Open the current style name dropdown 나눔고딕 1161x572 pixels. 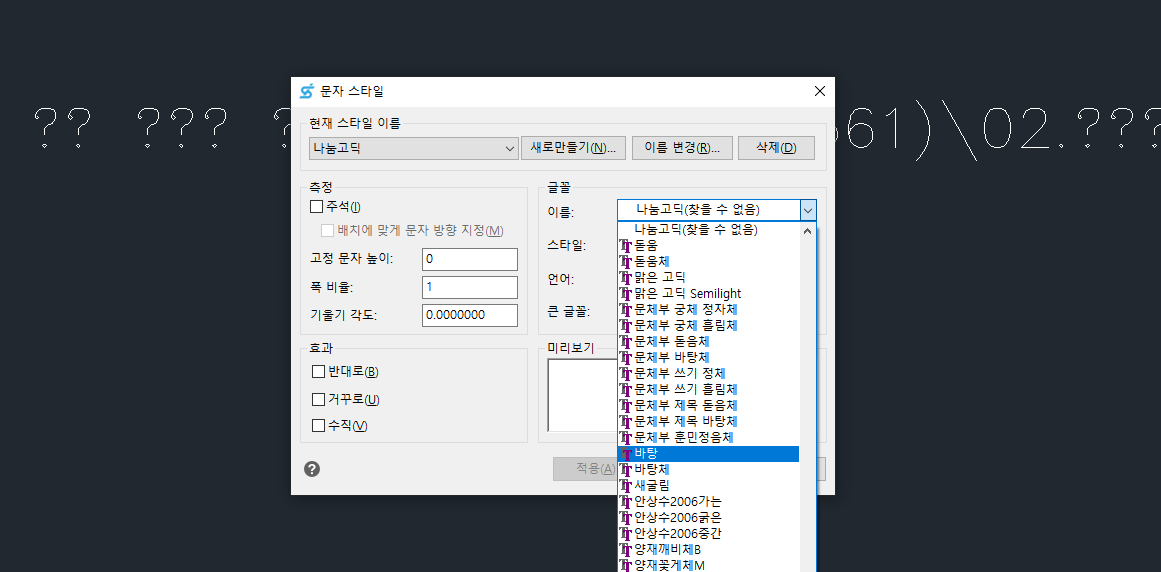point(414,148)
